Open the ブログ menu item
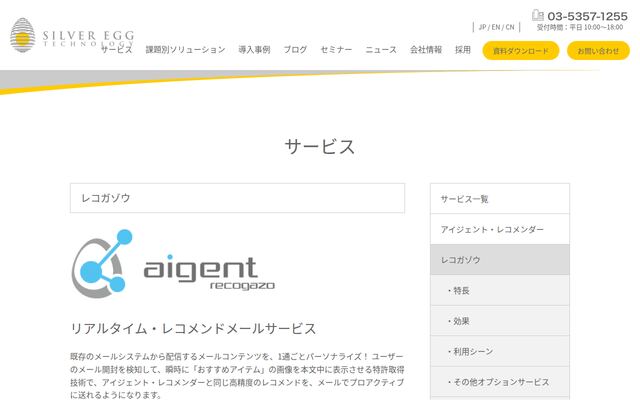The width and height of the screenshot is (640, 400). (x=295, y=49)
